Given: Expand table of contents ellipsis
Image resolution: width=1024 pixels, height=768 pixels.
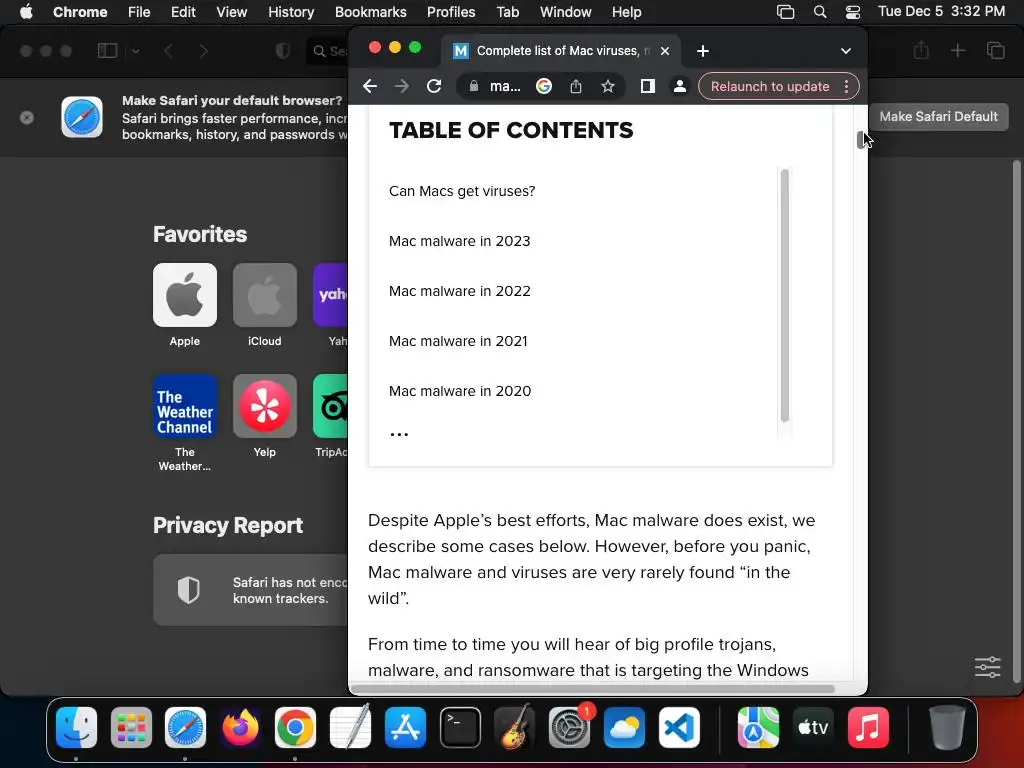Looking at the screenshot, I should click(x=398, y=434).
